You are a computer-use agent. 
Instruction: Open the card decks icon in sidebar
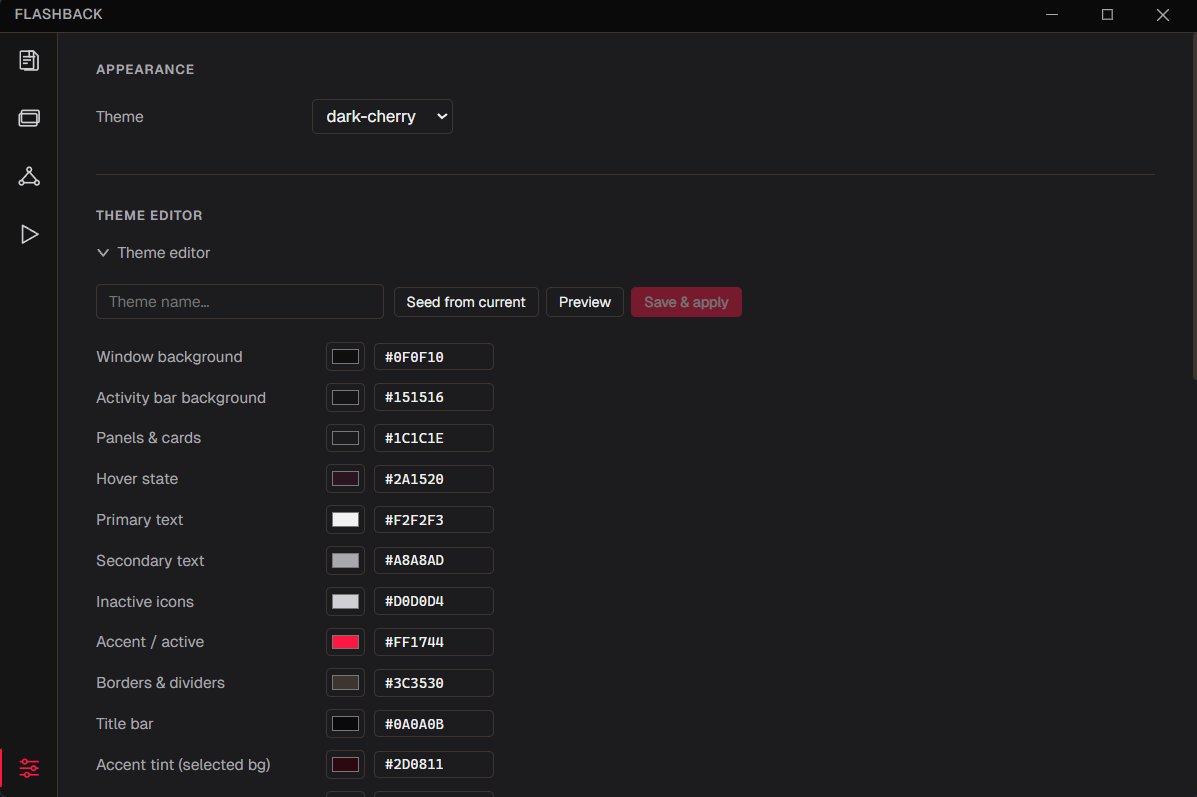click(x=29, y=118)
